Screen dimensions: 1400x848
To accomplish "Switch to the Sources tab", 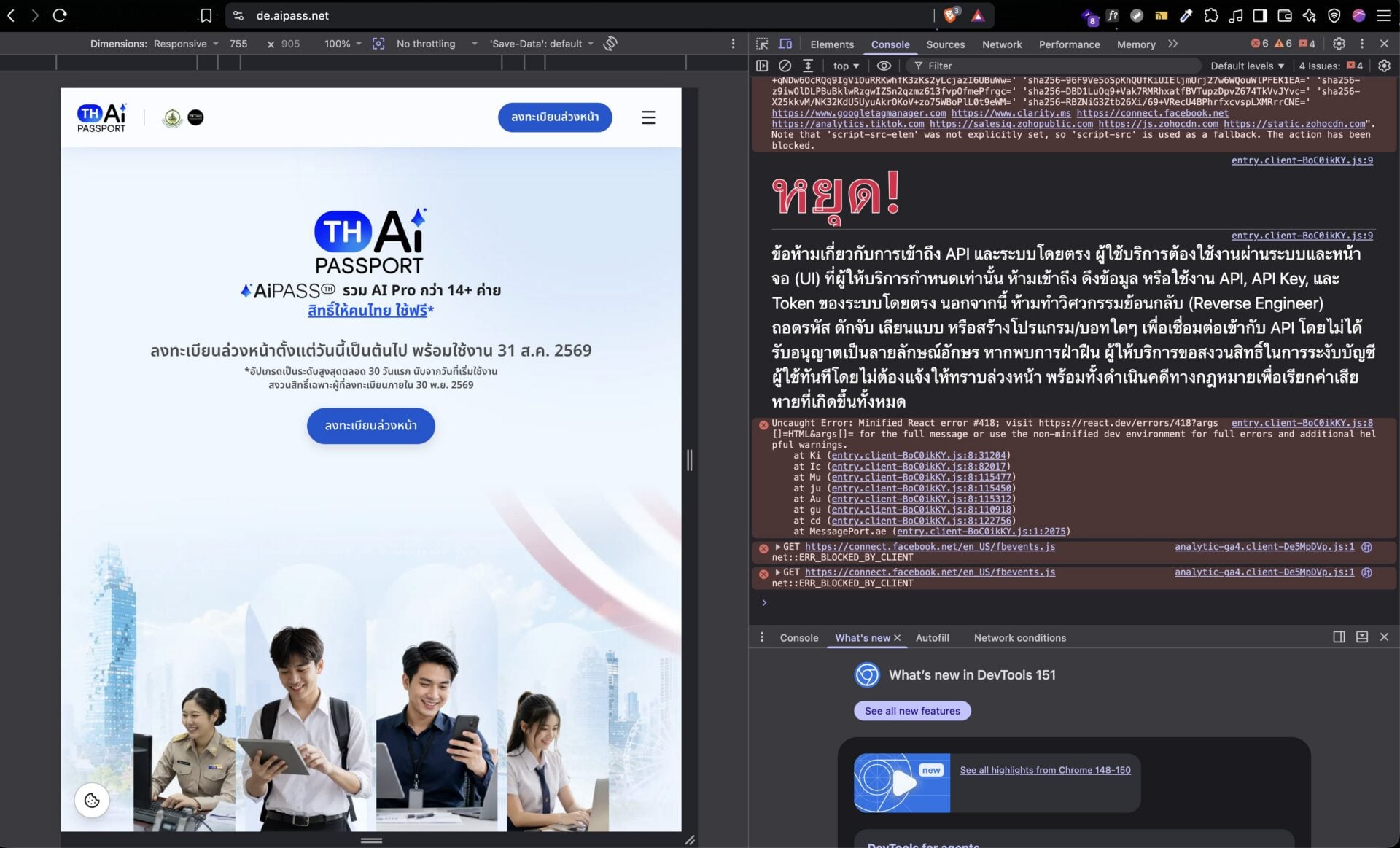I will pos(945,44).
